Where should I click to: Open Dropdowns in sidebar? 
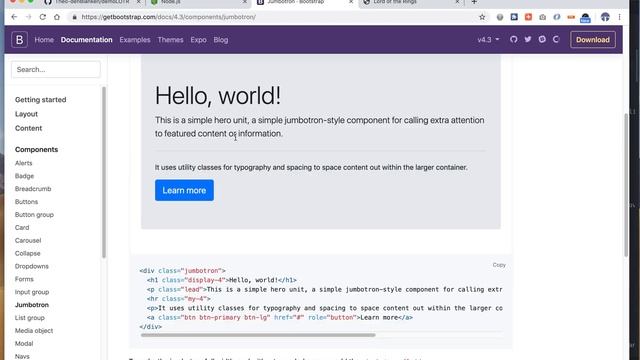[31, 266]
